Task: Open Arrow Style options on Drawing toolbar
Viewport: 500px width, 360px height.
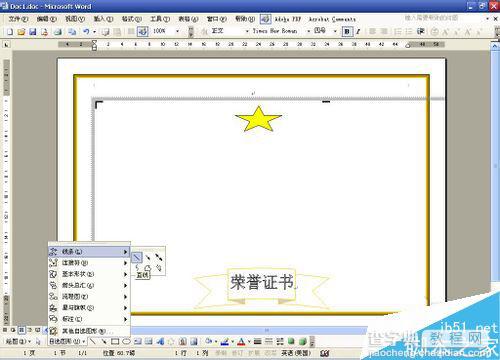Action: pos(280,341)
